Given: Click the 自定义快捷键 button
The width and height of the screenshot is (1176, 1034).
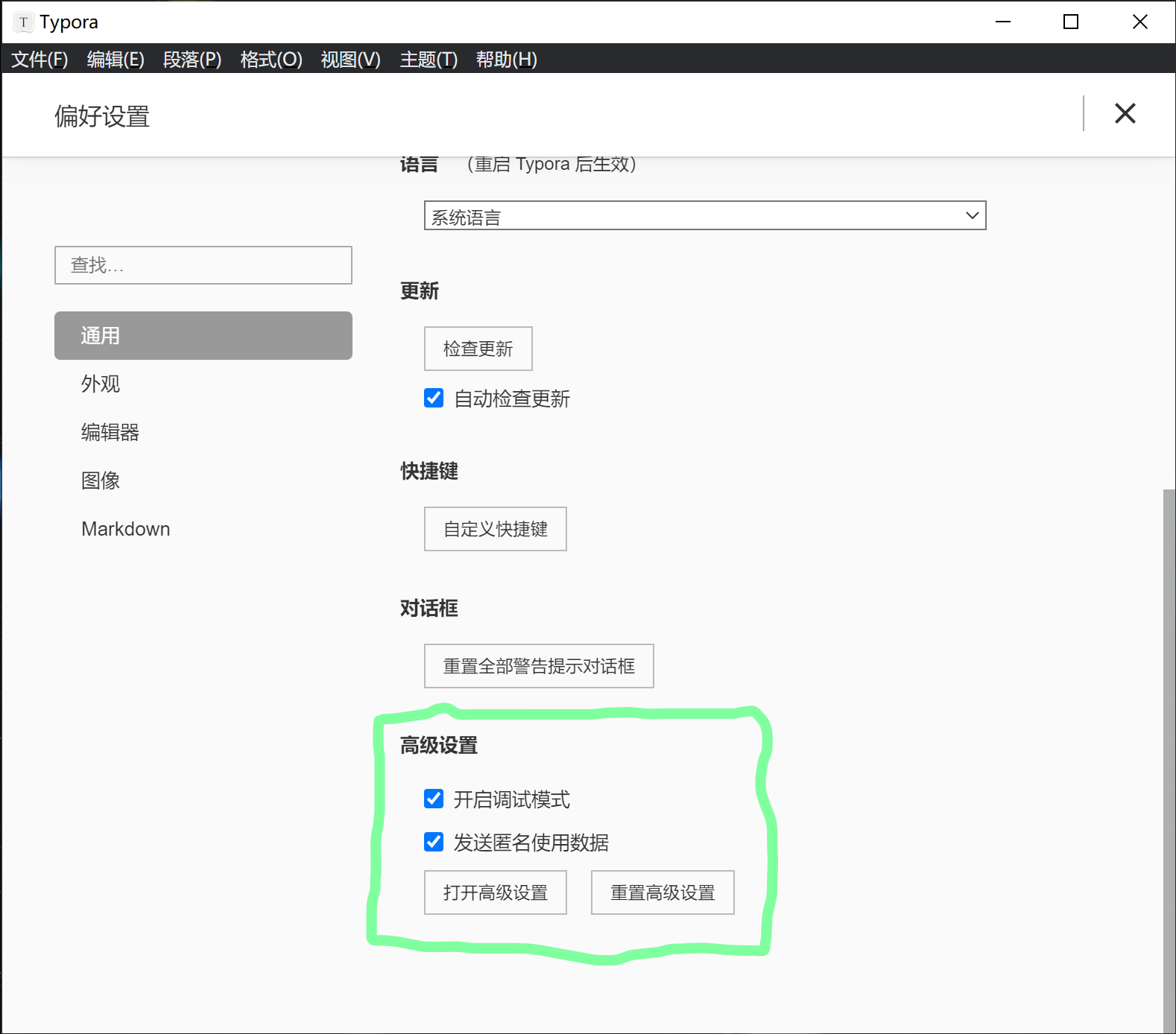Looking at the screenshot, I should coord(496,529).
